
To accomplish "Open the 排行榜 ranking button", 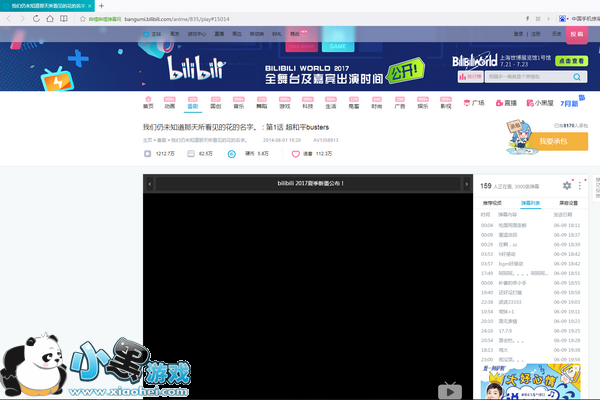I will 471,77.
